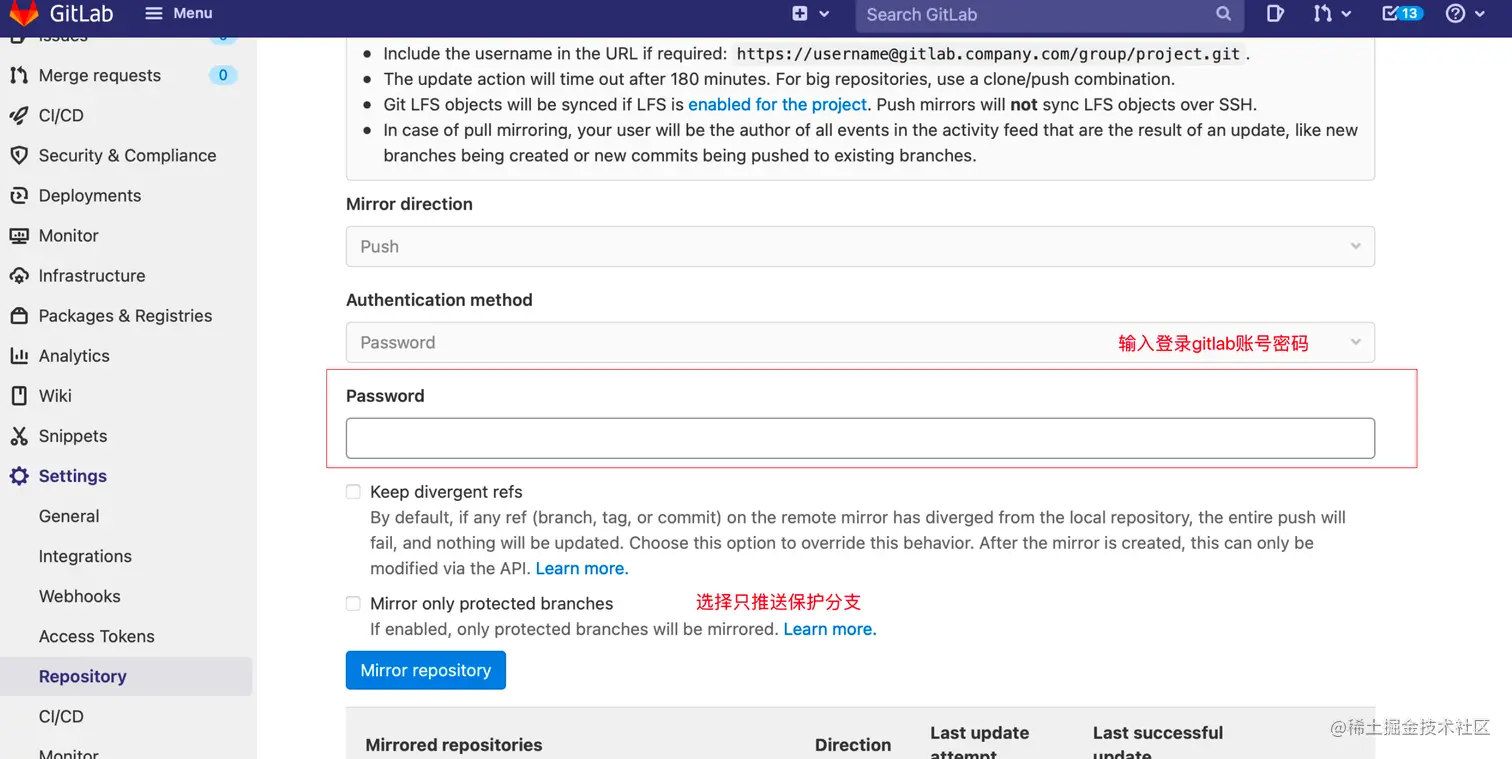Click the Analytics chart icon
This screenshot has height=759, width=1512.
[18, 355]
